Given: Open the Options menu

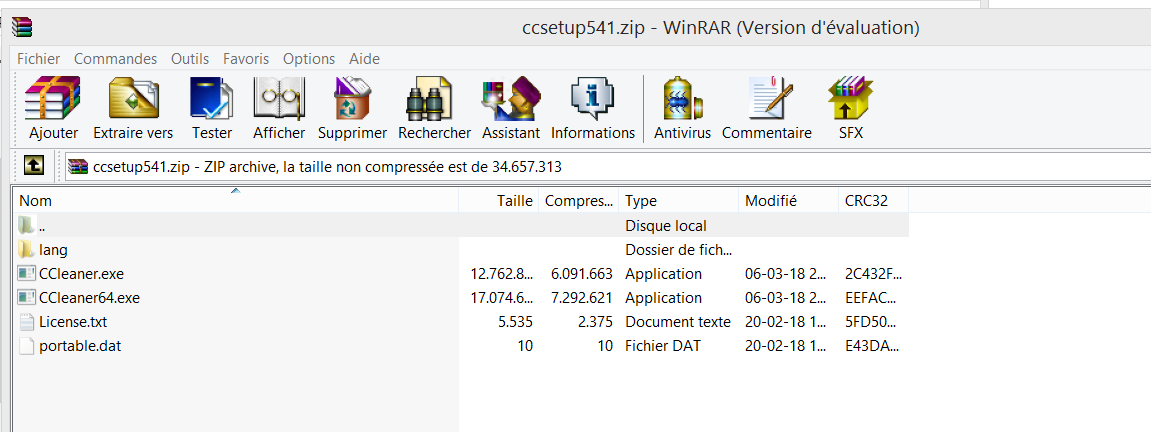Looking at the screenshot, I should [309, 59].
